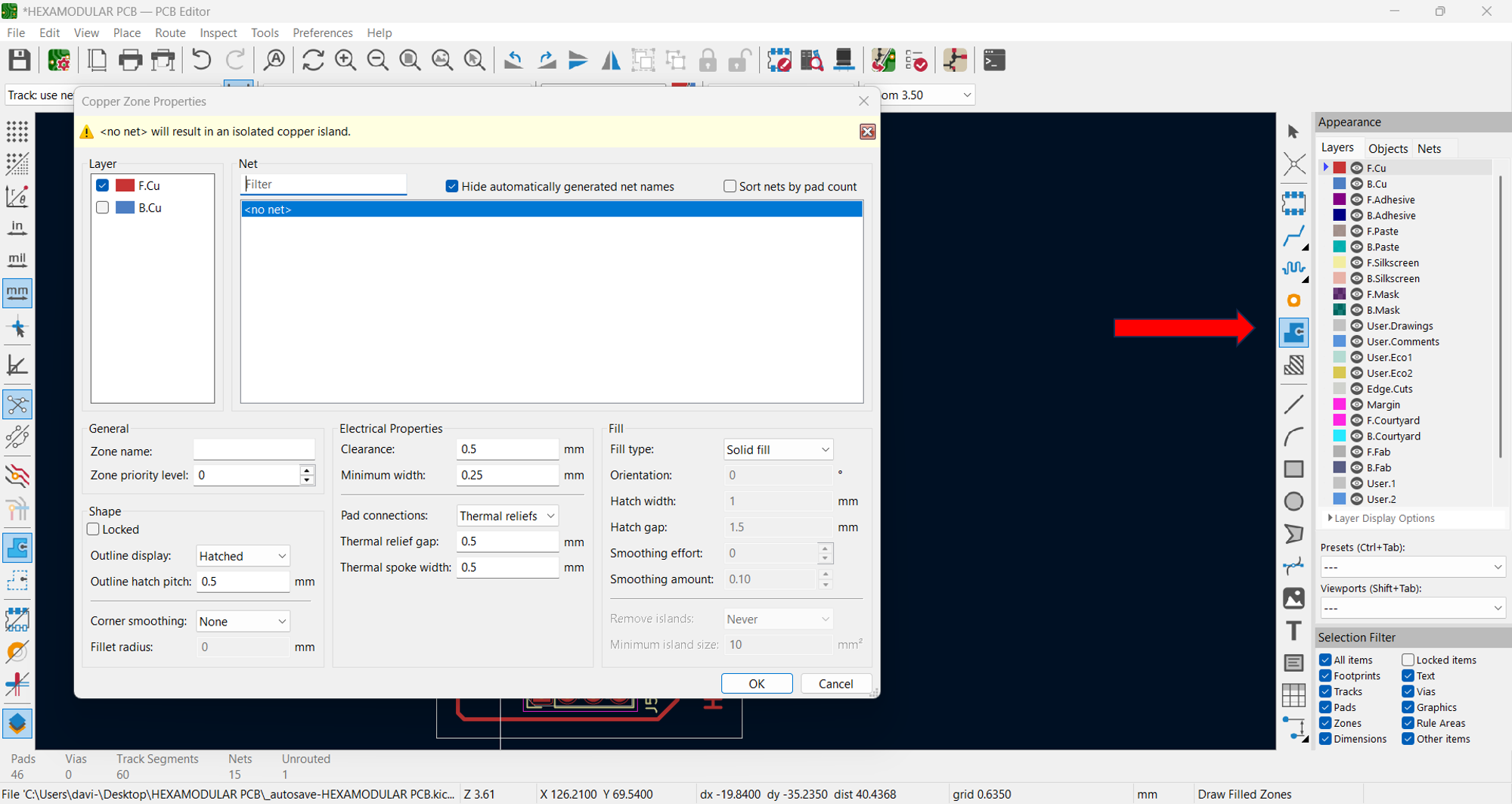Click the Edge.Cuts layer color swatch
Screen dimensions: 1512x804
[1340, 389]
